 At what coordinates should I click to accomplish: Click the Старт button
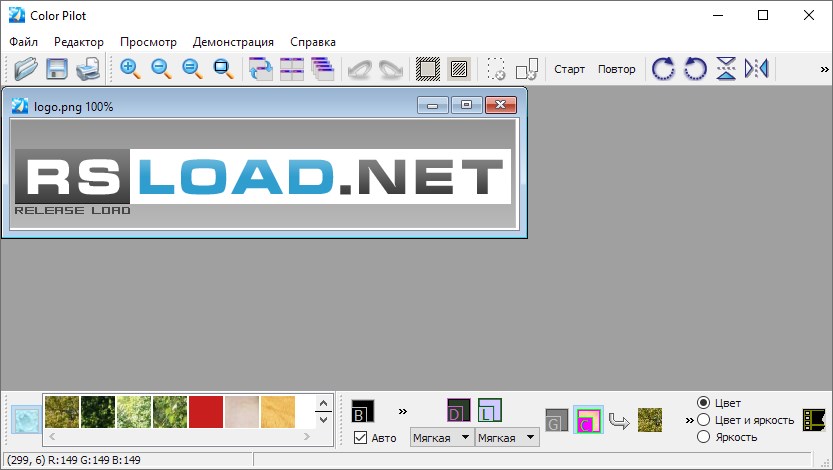[570, 69]
